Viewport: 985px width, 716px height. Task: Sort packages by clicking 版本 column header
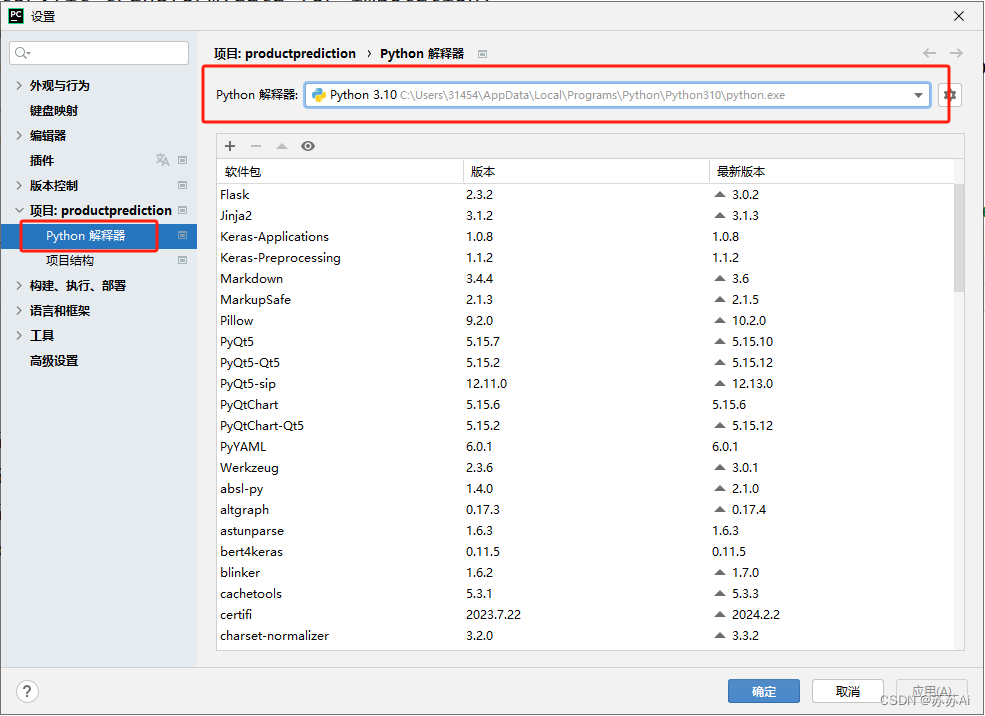click(482, 171)
